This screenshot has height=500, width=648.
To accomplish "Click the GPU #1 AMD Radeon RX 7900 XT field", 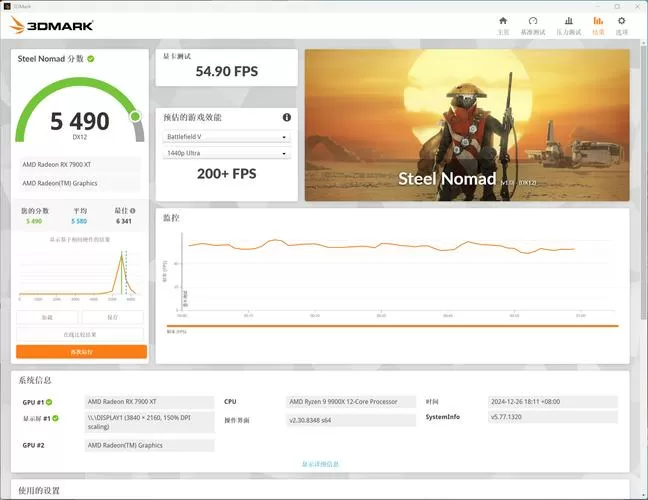I will [150, 402].
